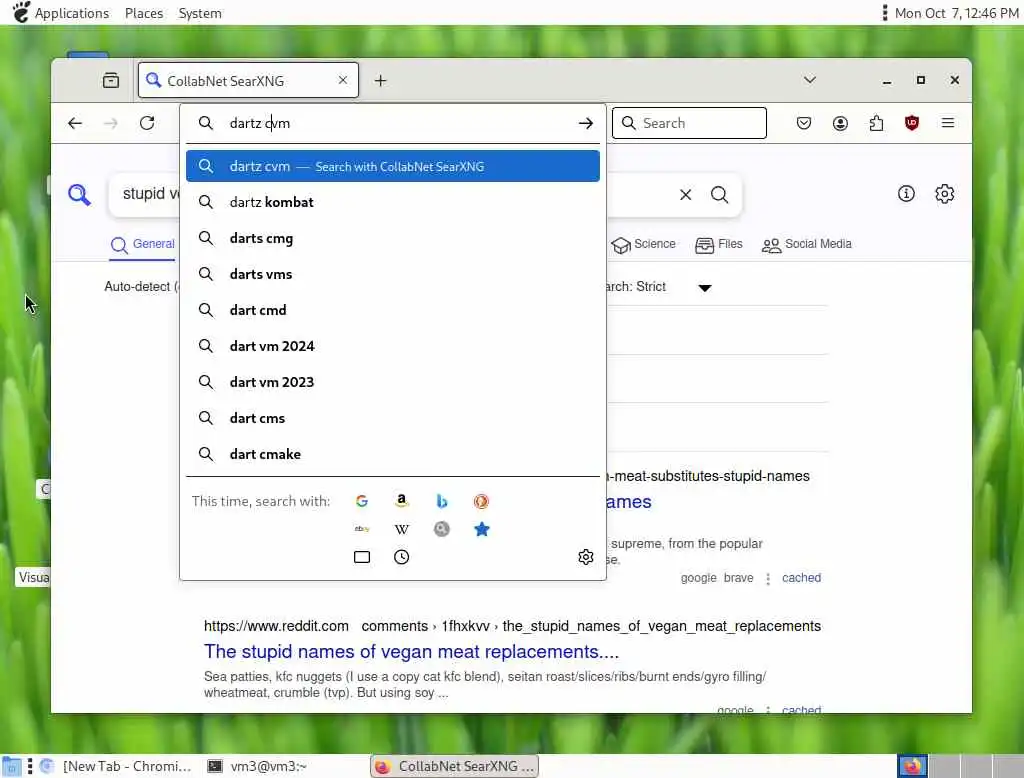
Task: Open the recent browsing tab overview icon
Action: coord(111,80)
